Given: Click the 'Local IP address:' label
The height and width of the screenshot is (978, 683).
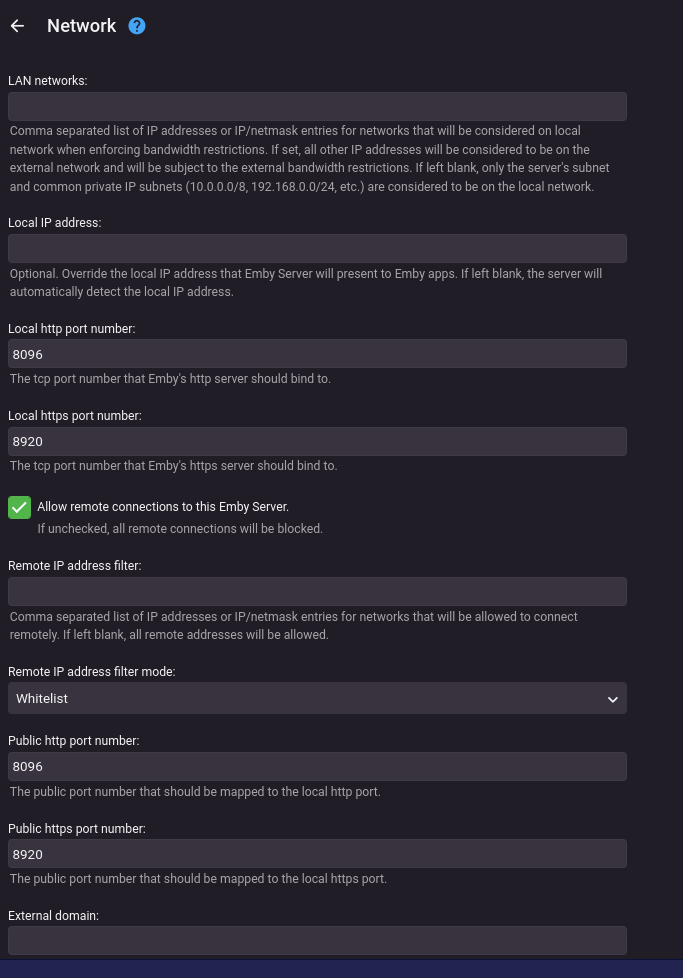Looking at the screenshot, I should 55,222.
